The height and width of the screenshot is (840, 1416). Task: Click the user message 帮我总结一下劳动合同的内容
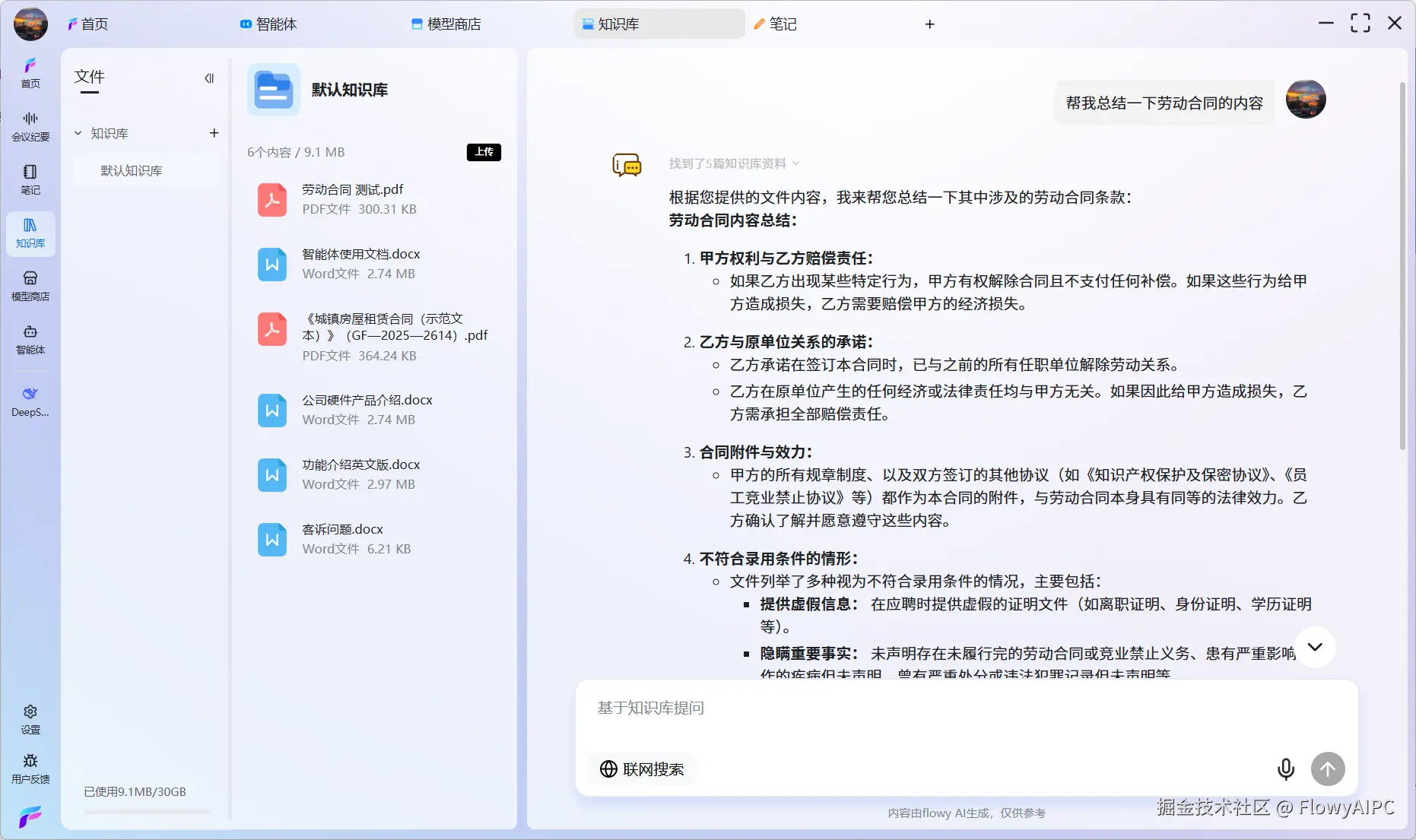point(1164,103)
